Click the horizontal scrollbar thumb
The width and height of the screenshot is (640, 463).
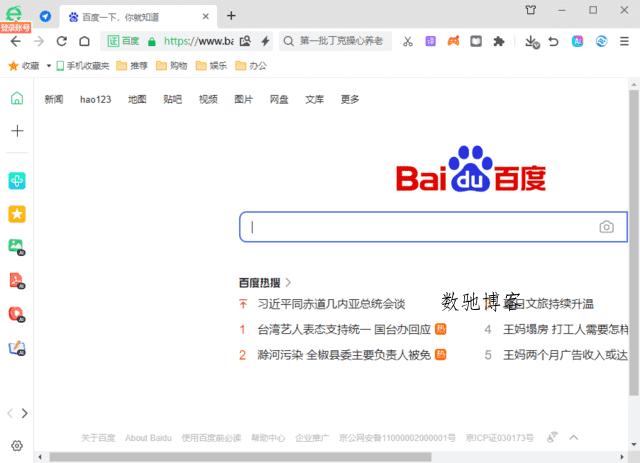240,457
